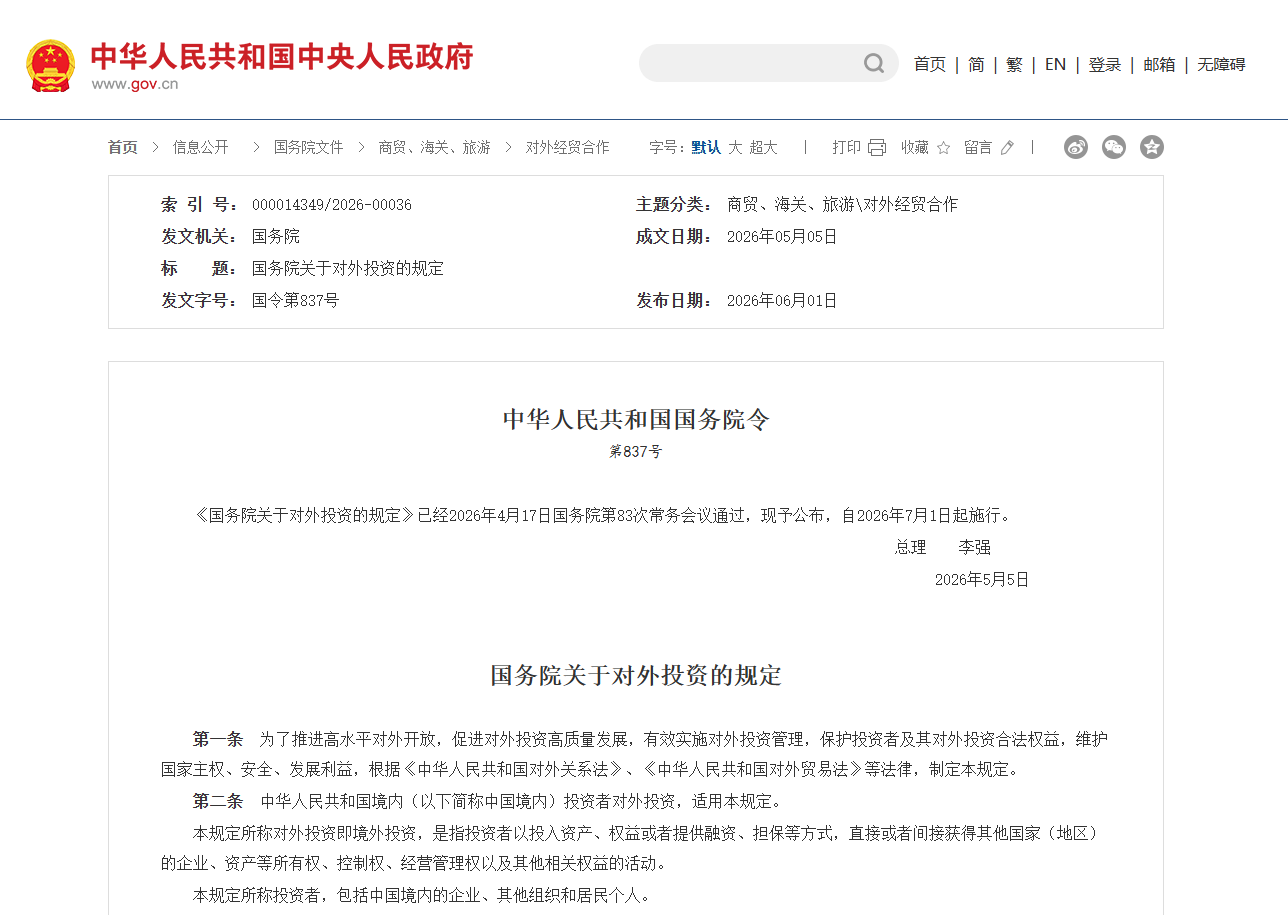Click issuing authority value 国务院
Screen dimensions: 1288x915
pyautogui.click(x=276, y=237)
